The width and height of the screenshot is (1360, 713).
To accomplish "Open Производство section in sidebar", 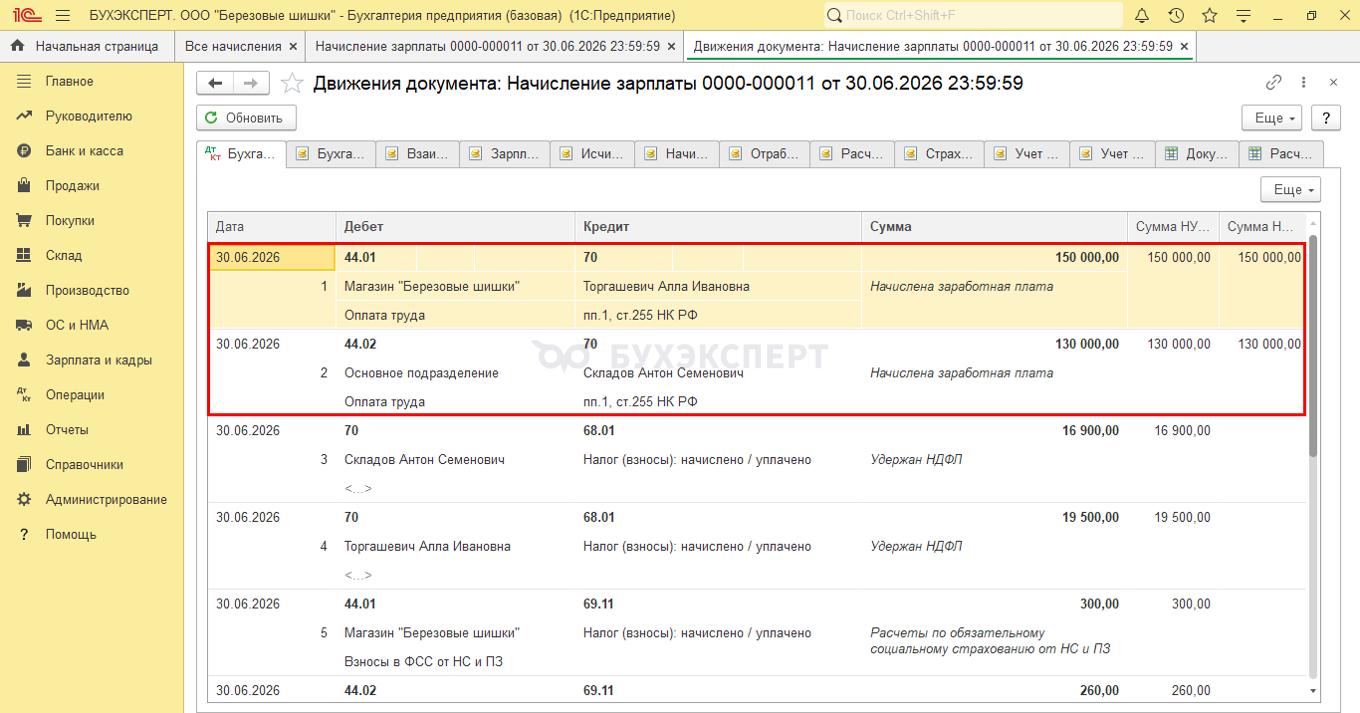I will pos(87,290).
